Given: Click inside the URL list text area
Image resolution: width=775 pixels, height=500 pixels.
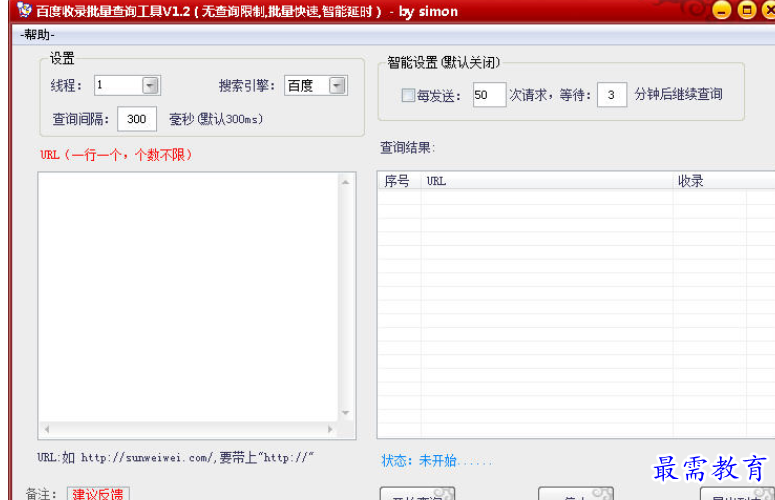Looking at the screenshot, I should point(188,296).
